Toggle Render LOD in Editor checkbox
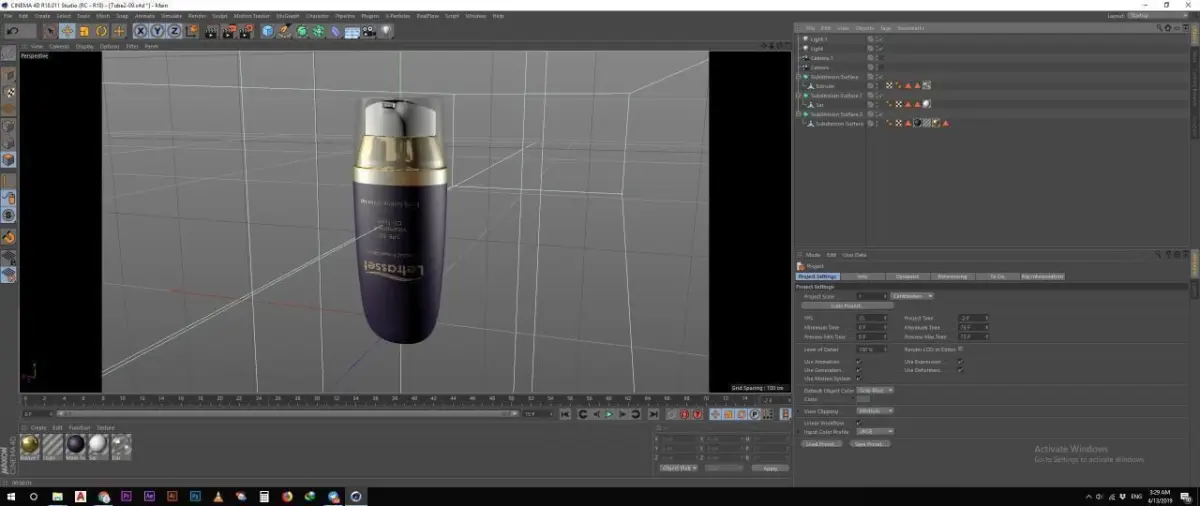Viewport: 1200px width, 506px height. [x=960, y=349]
